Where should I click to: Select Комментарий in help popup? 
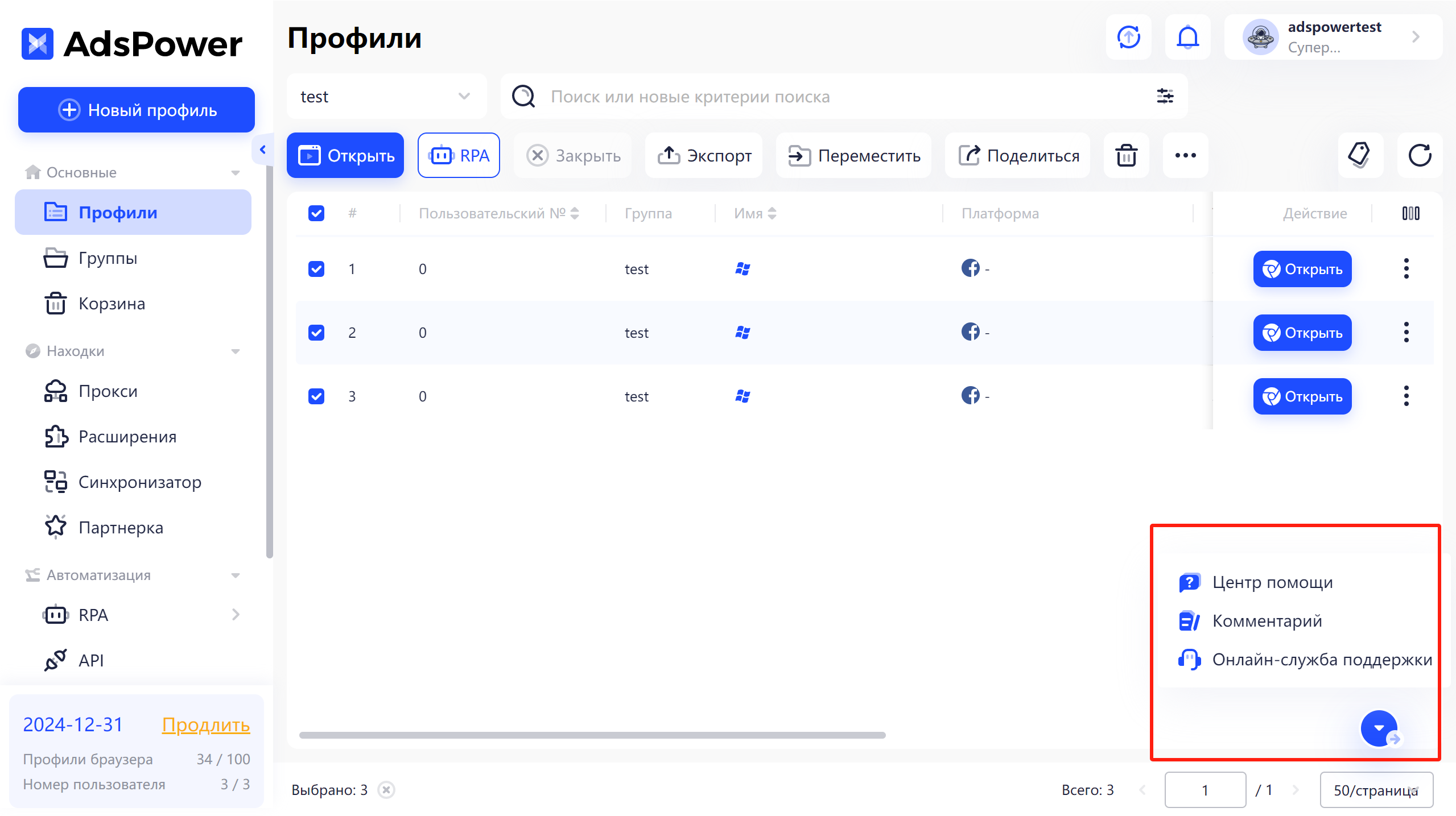1250,621
